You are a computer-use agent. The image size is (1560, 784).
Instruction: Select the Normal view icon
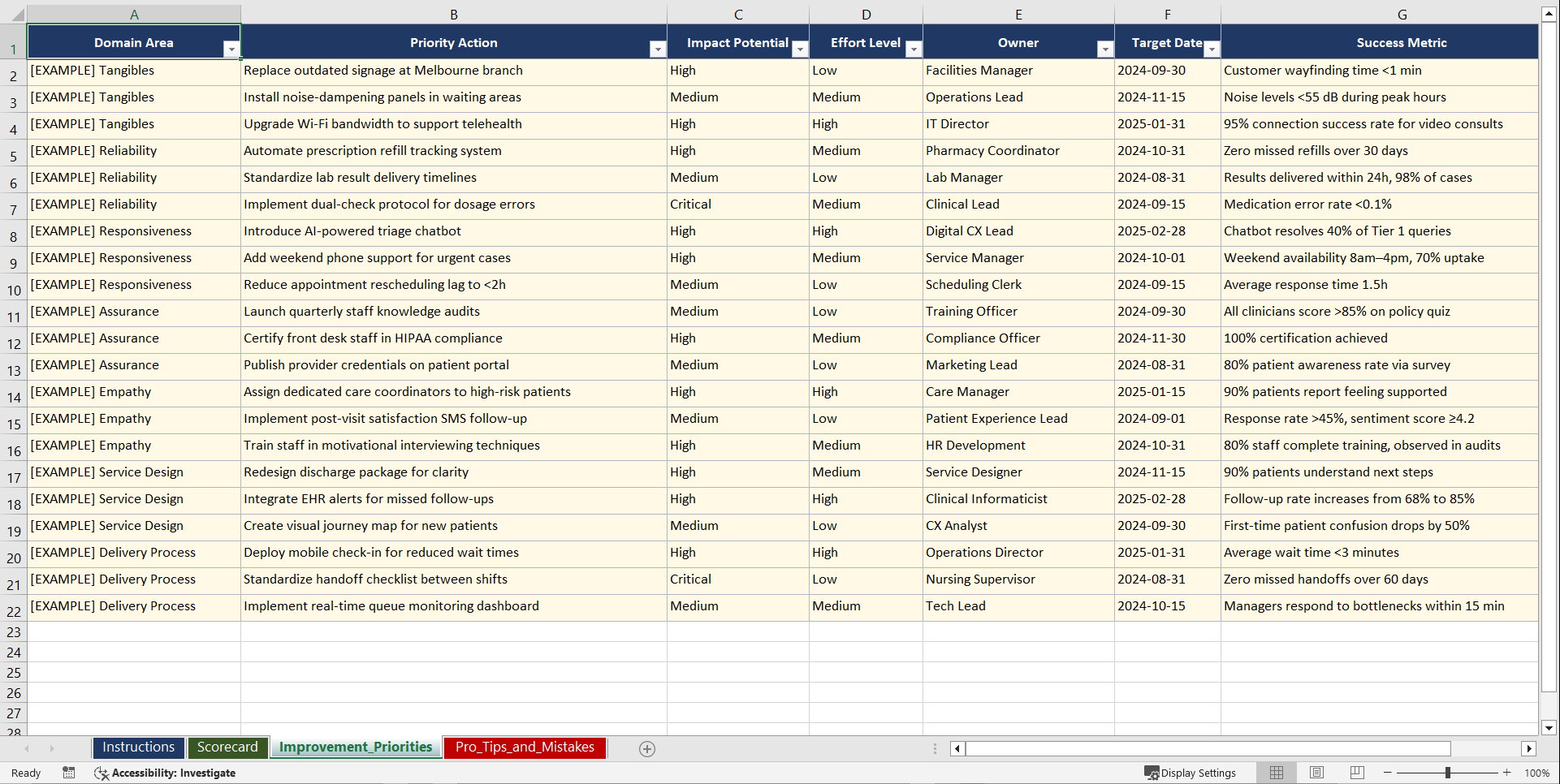(x=1276, y=773)
